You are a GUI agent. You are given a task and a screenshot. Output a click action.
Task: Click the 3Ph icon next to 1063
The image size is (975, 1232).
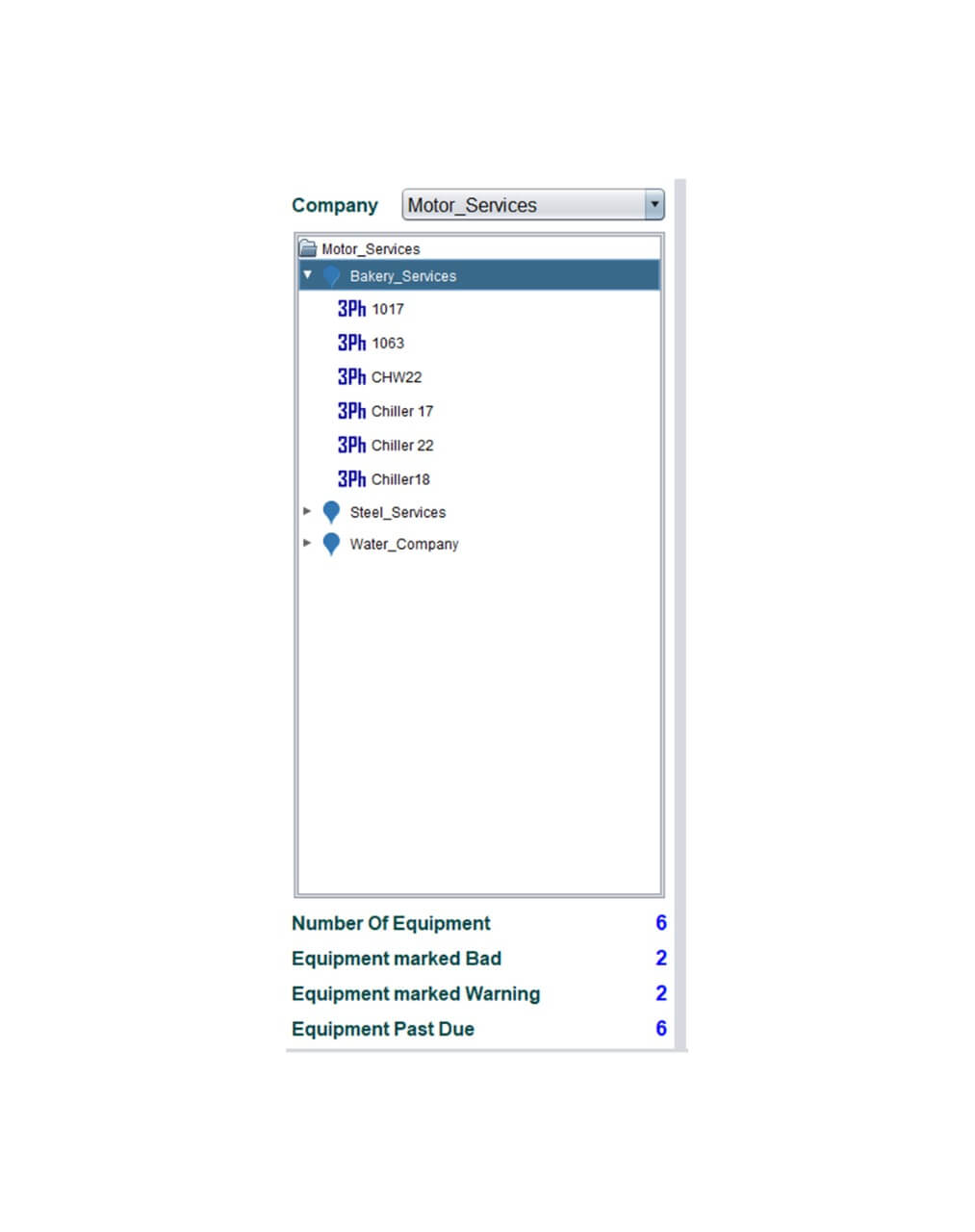[351, 343]
